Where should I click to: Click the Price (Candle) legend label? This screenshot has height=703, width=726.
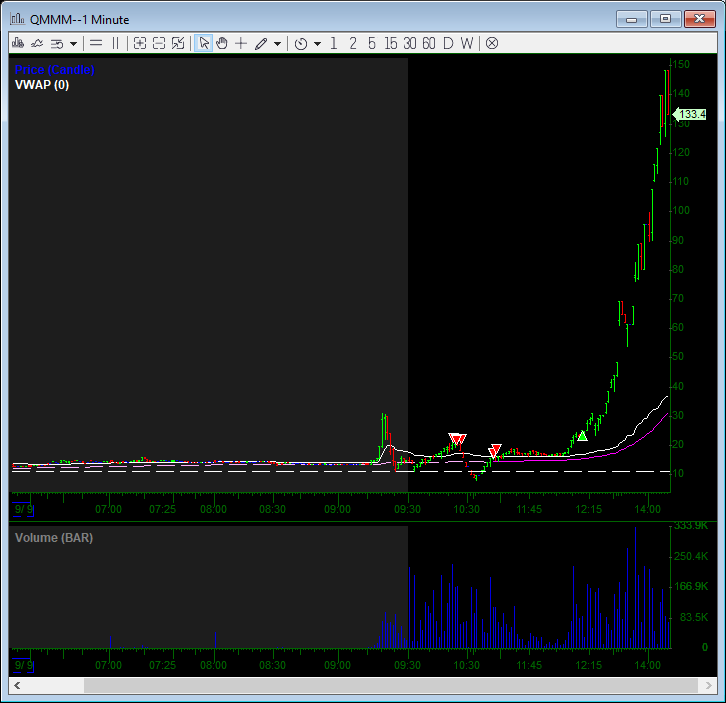coord(55,69)
